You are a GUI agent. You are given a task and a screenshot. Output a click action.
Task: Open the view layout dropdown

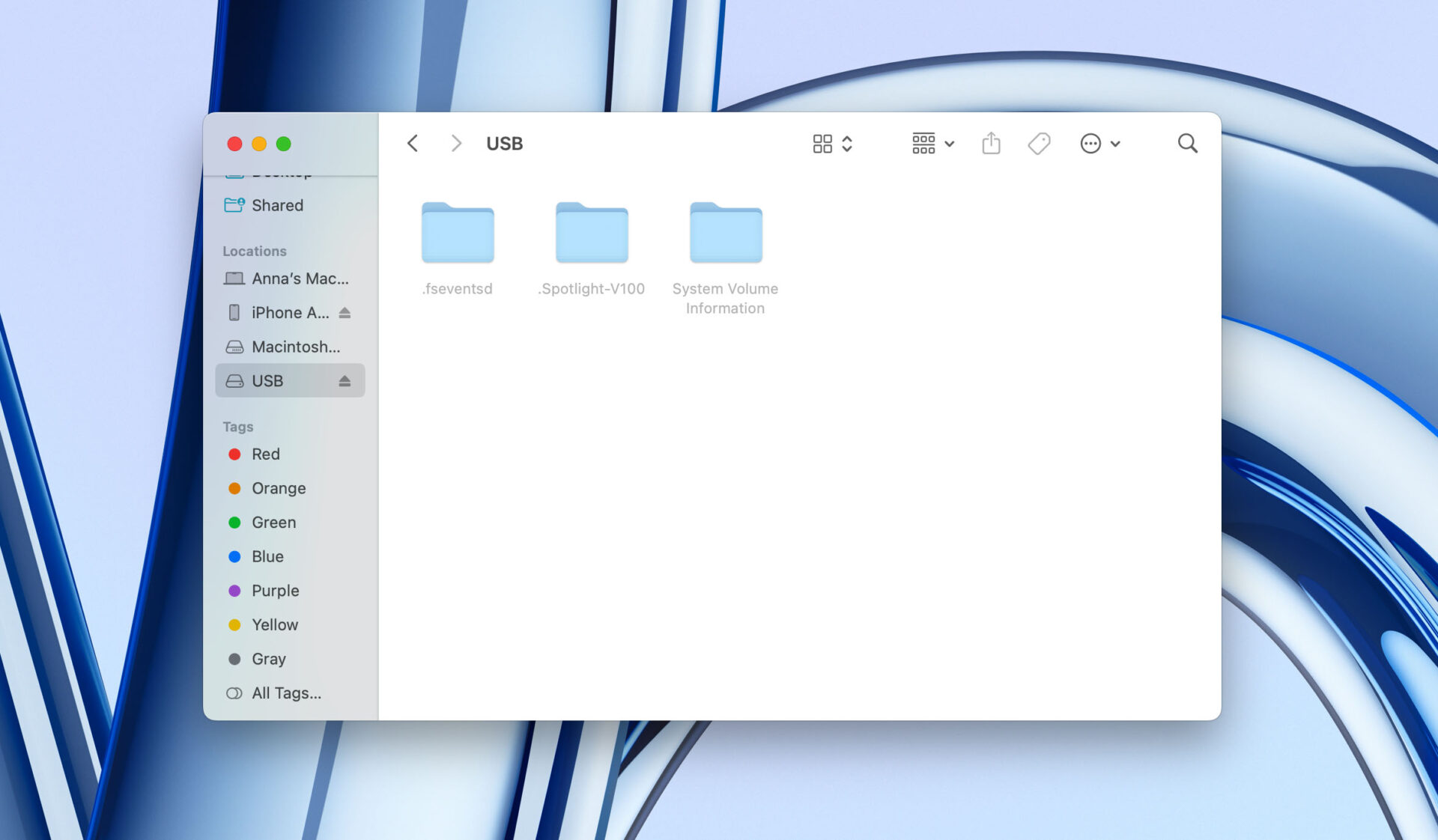[832, 143]
